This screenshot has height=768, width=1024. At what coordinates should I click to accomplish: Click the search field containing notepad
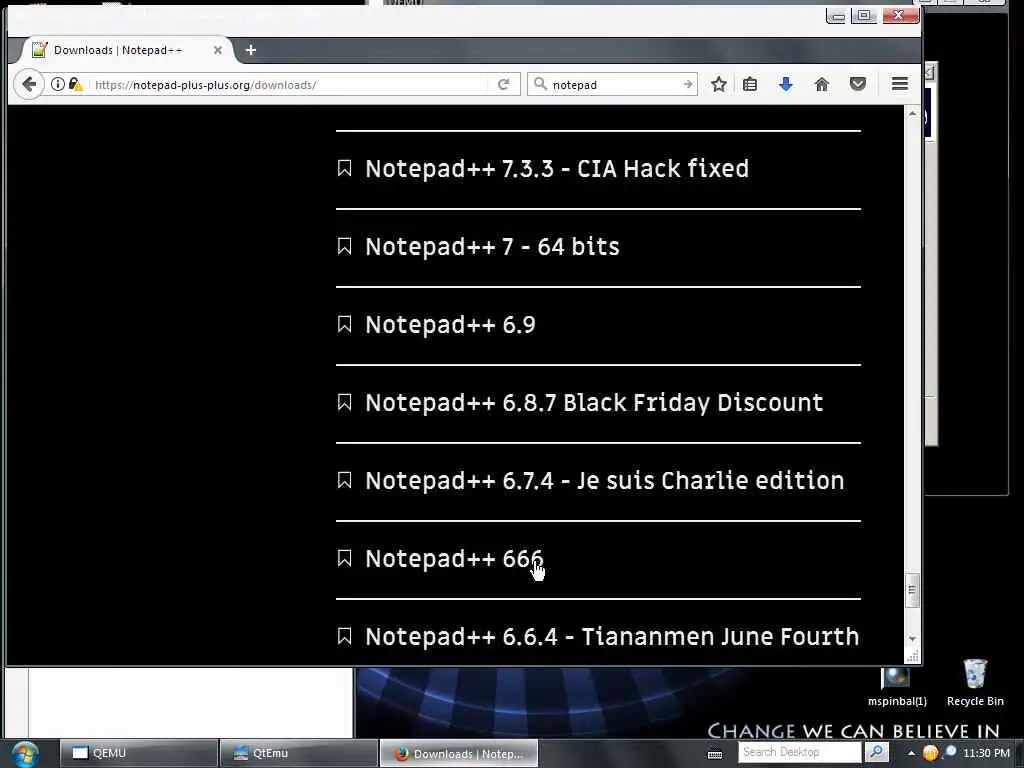pos(614,85)
